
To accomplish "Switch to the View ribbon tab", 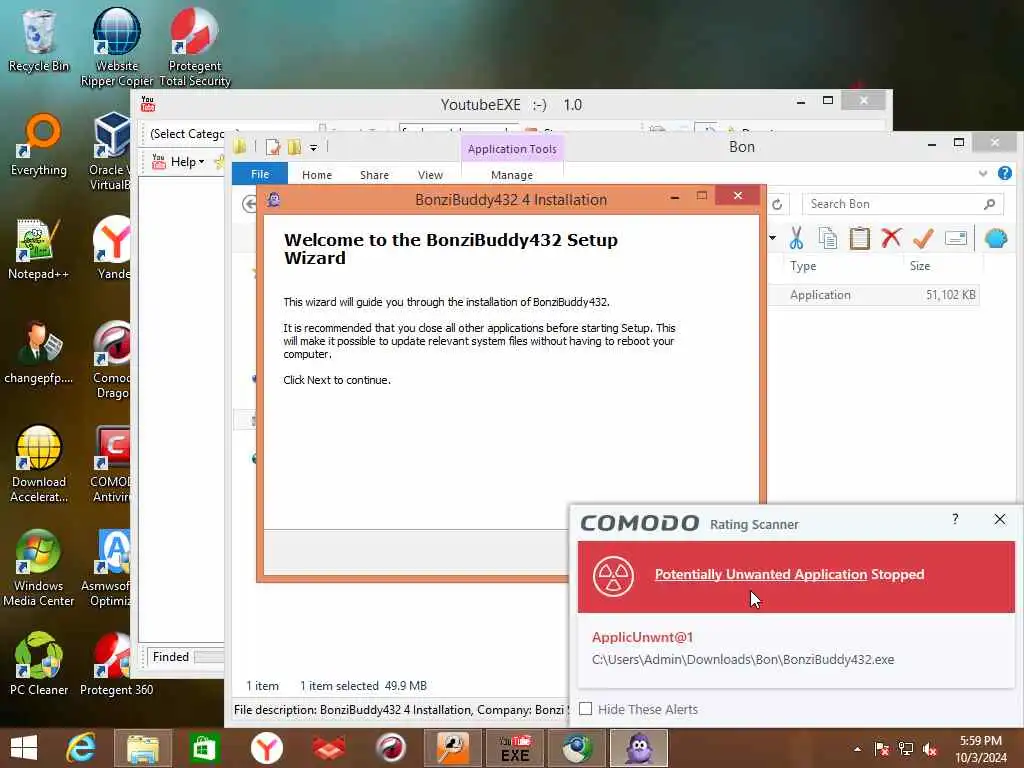I will click(430, 175).
